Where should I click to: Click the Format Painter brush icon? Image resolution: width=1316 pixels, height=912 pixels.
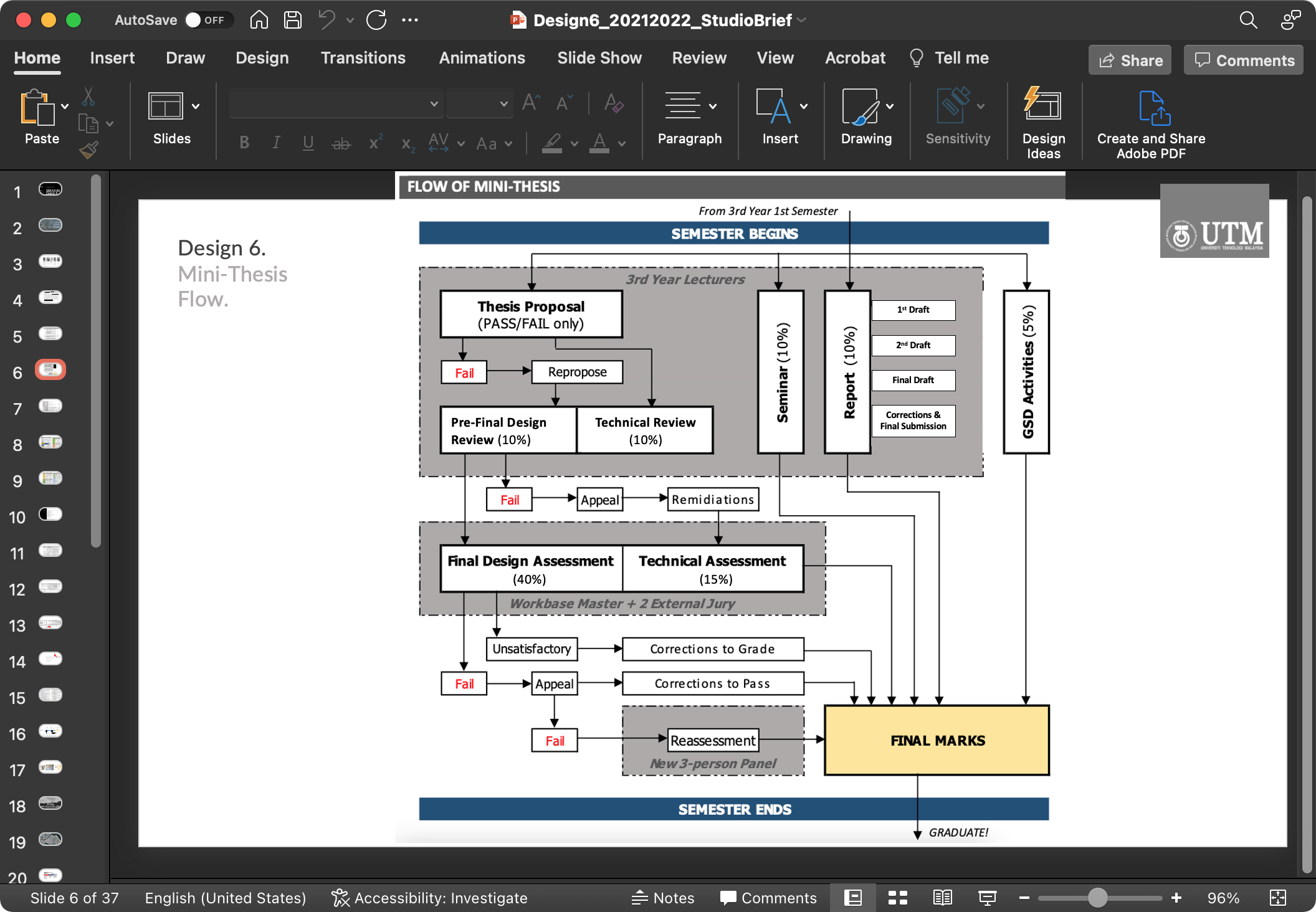click(x=88, y=150)
